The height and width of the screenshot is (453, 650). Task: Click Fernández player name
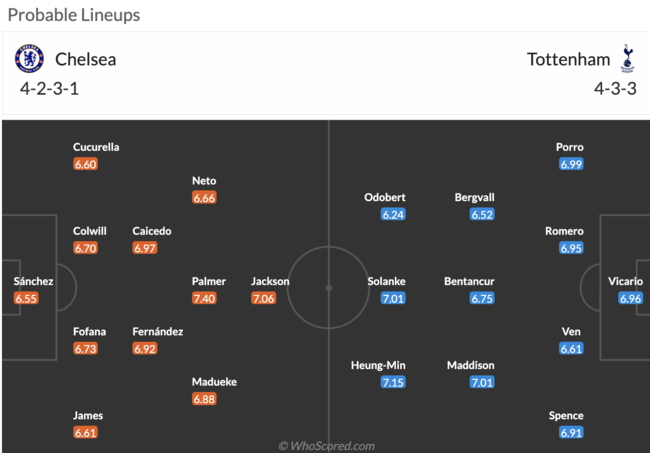pyautogui.click(x=158, y=331)
